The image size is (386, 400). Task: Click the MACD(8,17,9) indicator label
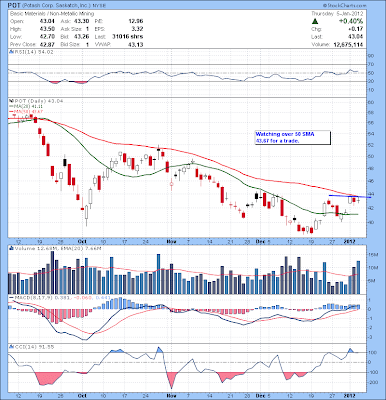pyautogui.click(x=33, y=297)
